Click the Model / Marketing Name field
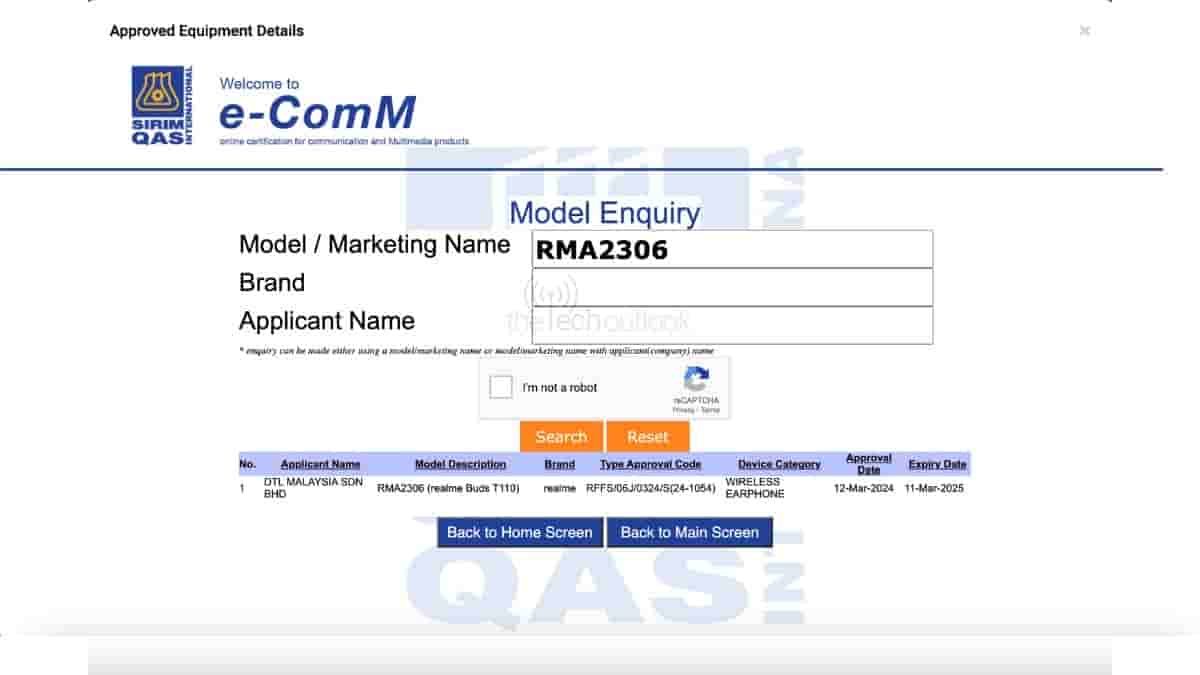1200x675 pixels. pyautogui.click(x=732, y=249)
